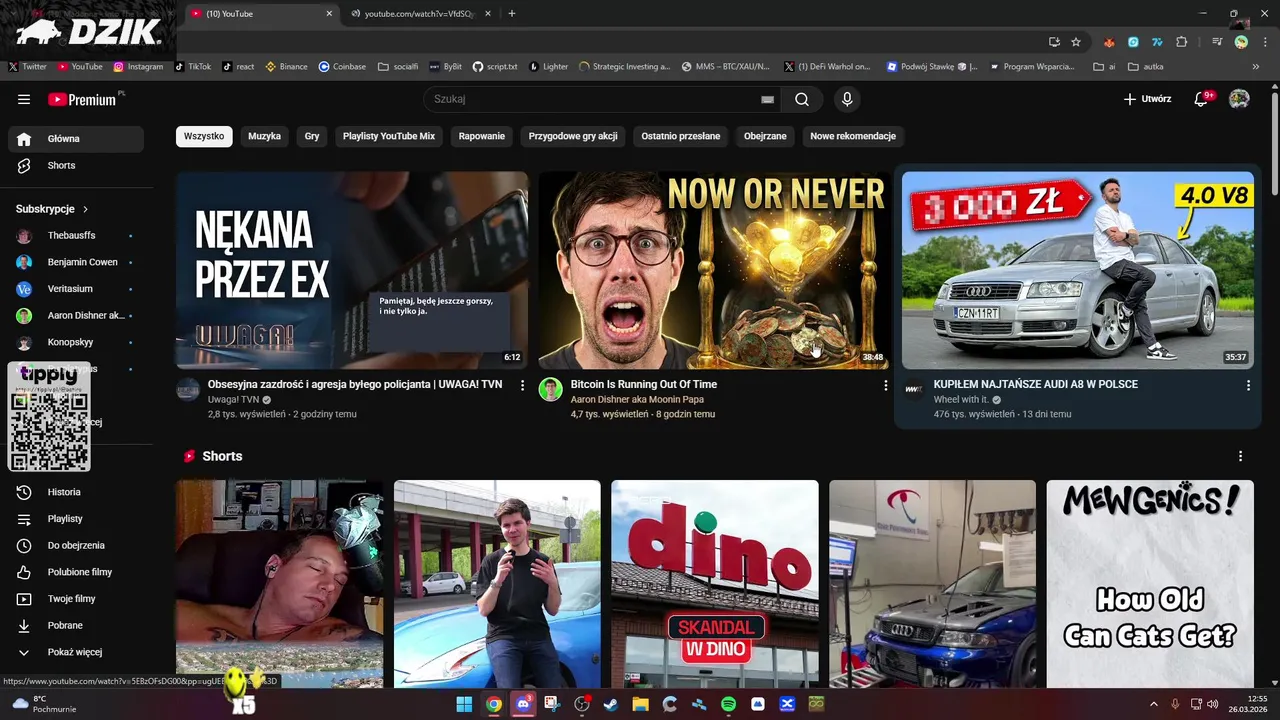Screen dimensions: 1280x720
Task: Expand Pokaż więcej in sidebar
Action: click(76, 652)
